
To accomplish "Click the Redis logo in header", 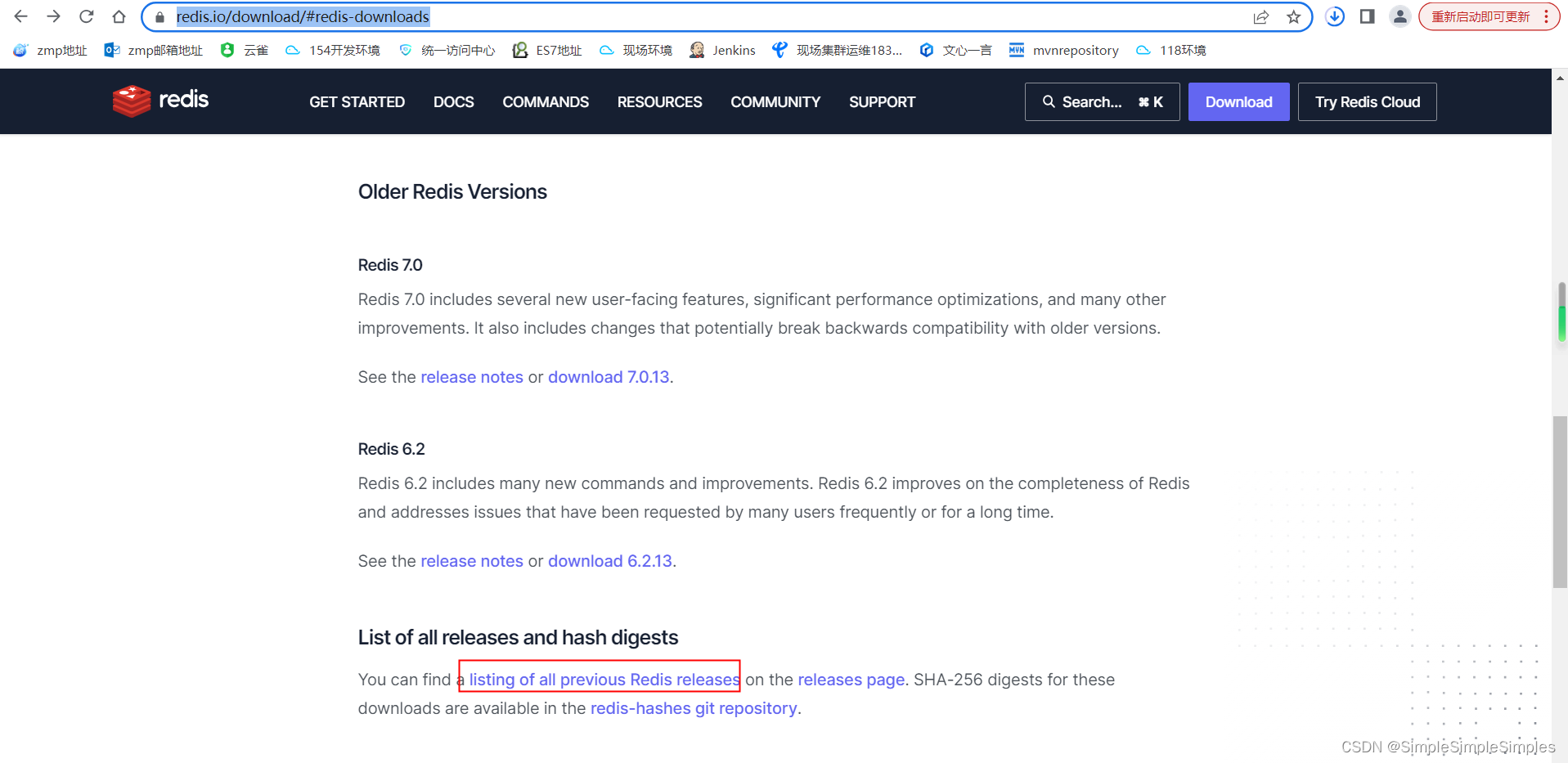I will click(x=160, y=101).
